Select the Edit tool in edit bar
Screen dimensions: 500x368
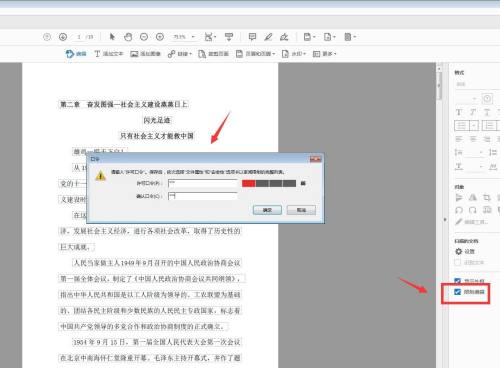coord(76,54)
